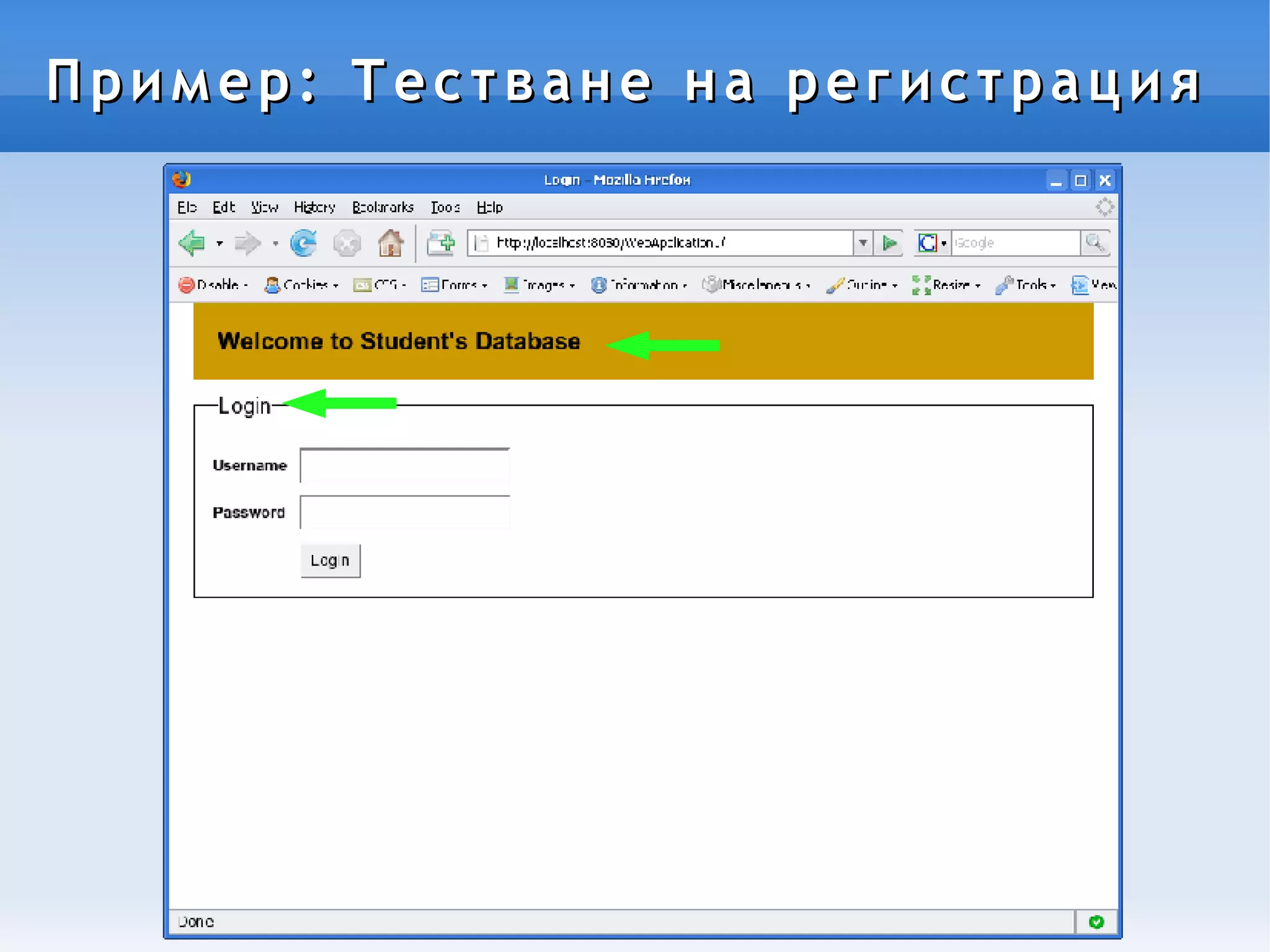
Task: Open the Outline toolbar menu
Action: (862, 285)
